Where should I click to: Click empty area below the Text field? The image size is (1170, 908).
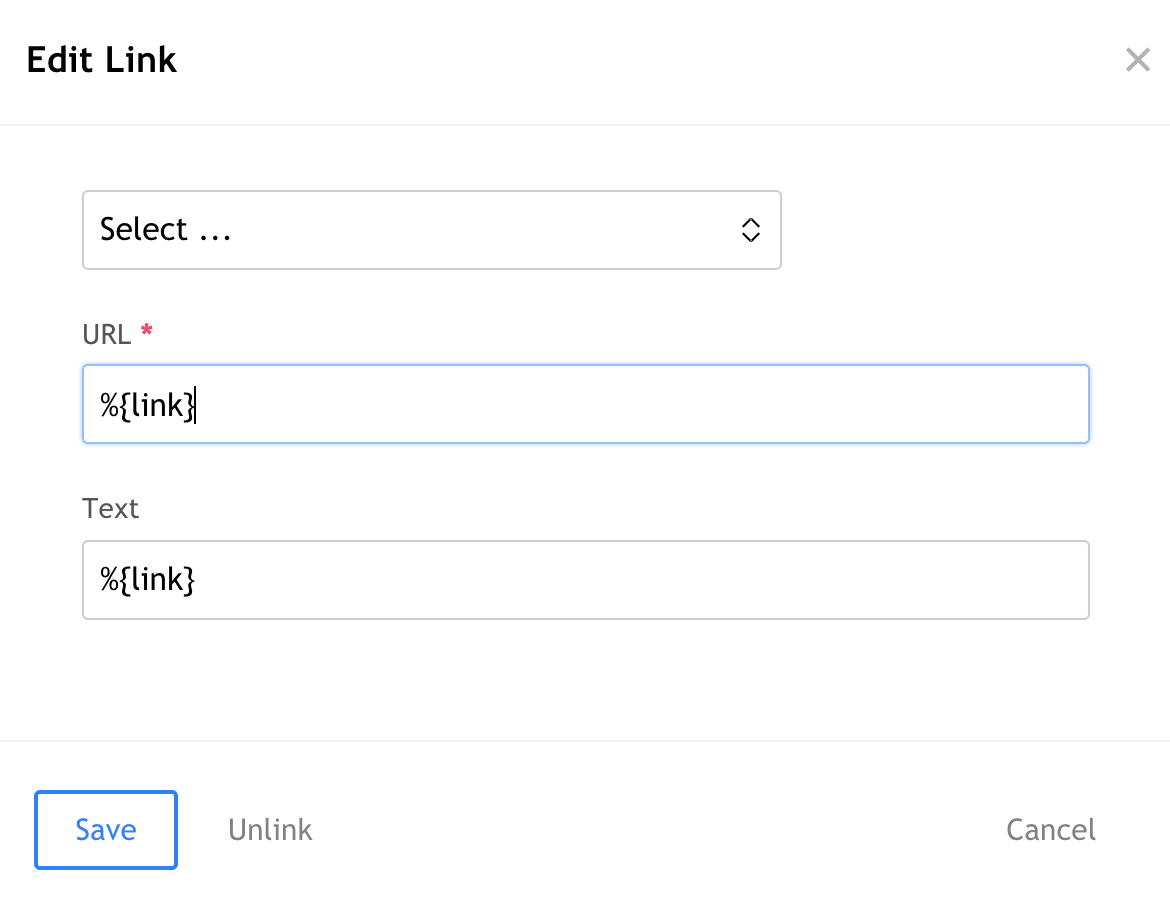585,680
